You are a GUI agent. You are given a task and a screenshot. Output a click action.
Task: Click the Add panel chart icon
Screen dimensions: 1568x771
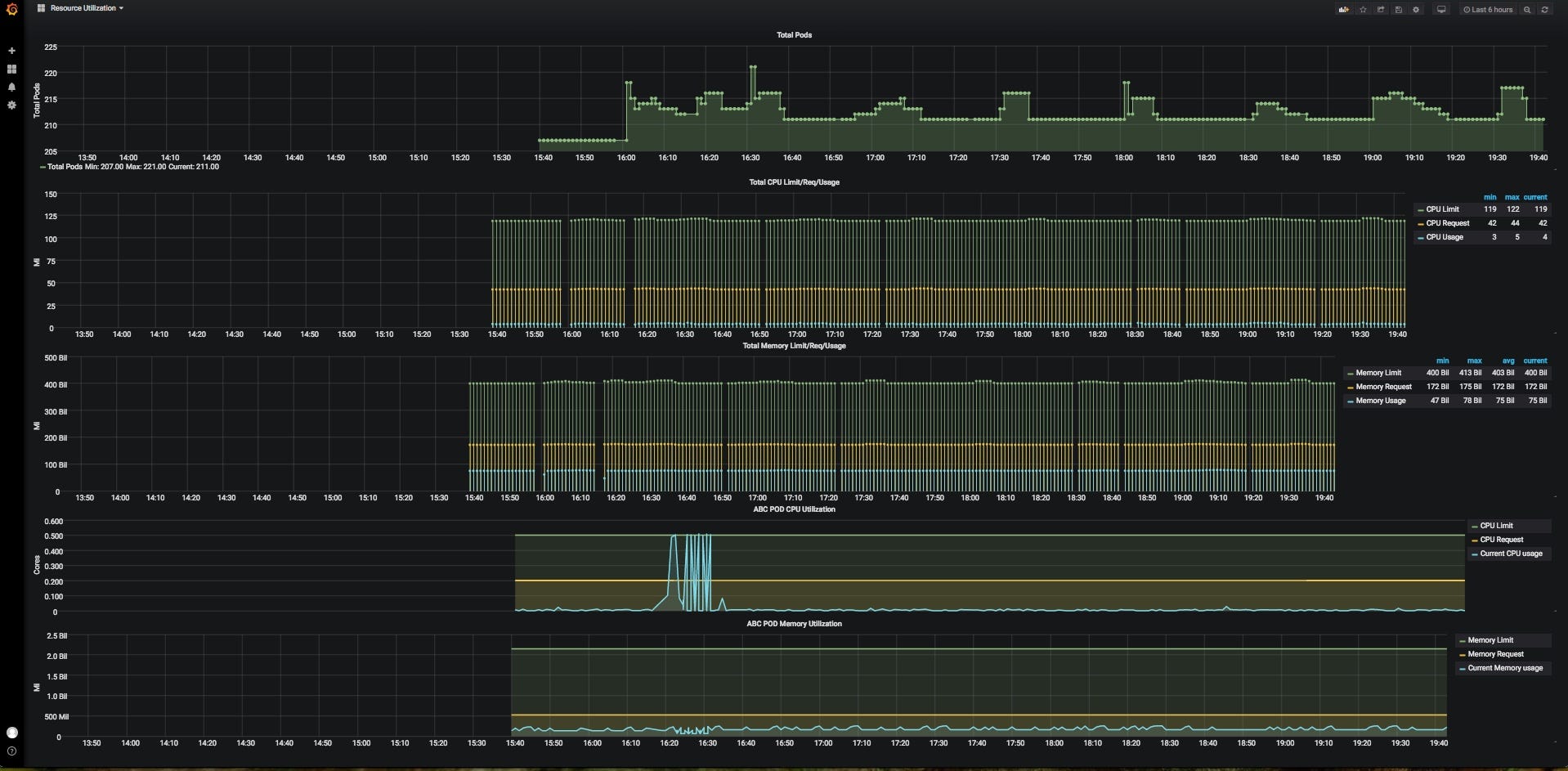pyautogui.click(x=1343, y=10)
